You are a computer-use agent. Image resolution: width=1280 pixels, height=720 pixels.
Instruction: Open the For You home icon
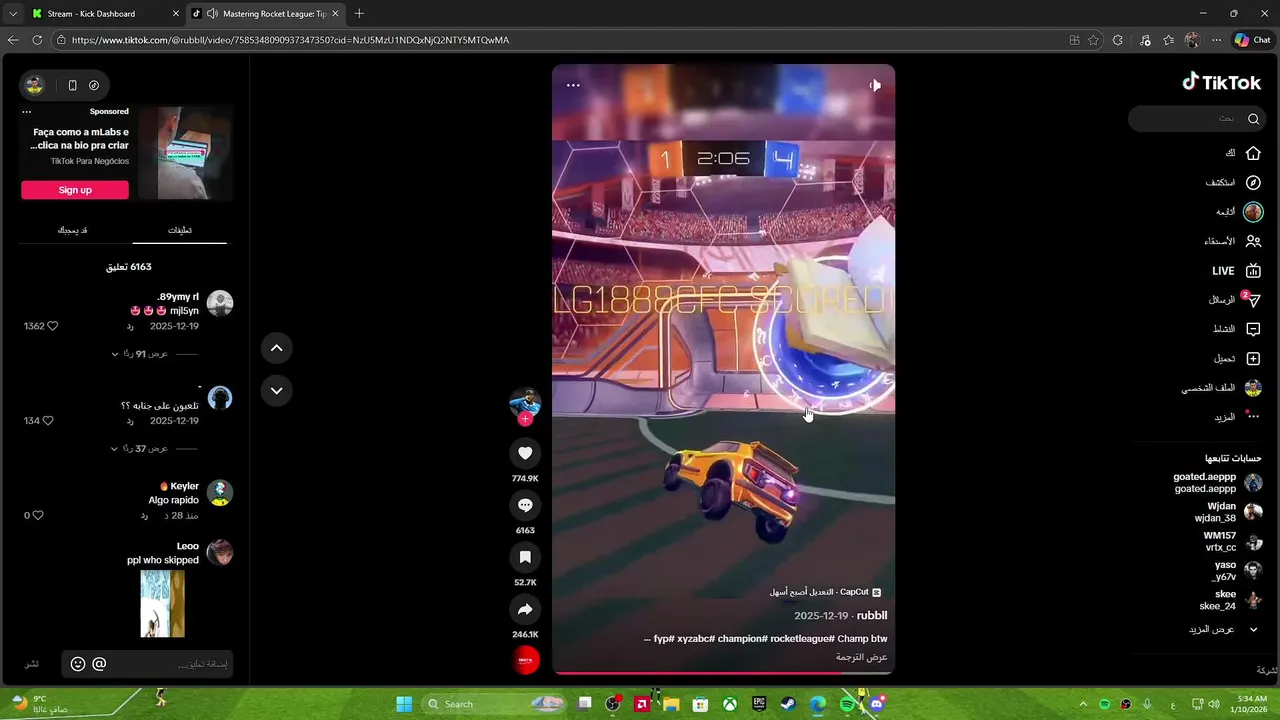[x=1253, y=153]
